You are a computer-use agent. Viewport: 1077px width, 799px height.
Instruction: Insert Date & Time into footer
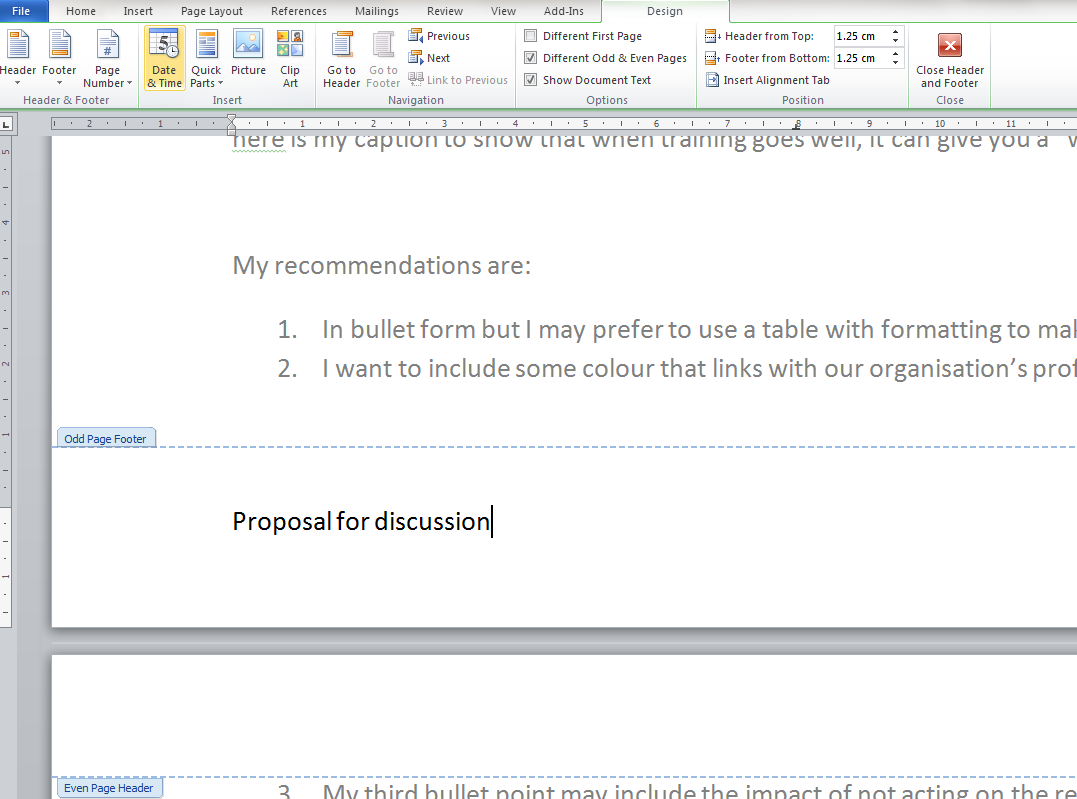click(x=165, y=59)
